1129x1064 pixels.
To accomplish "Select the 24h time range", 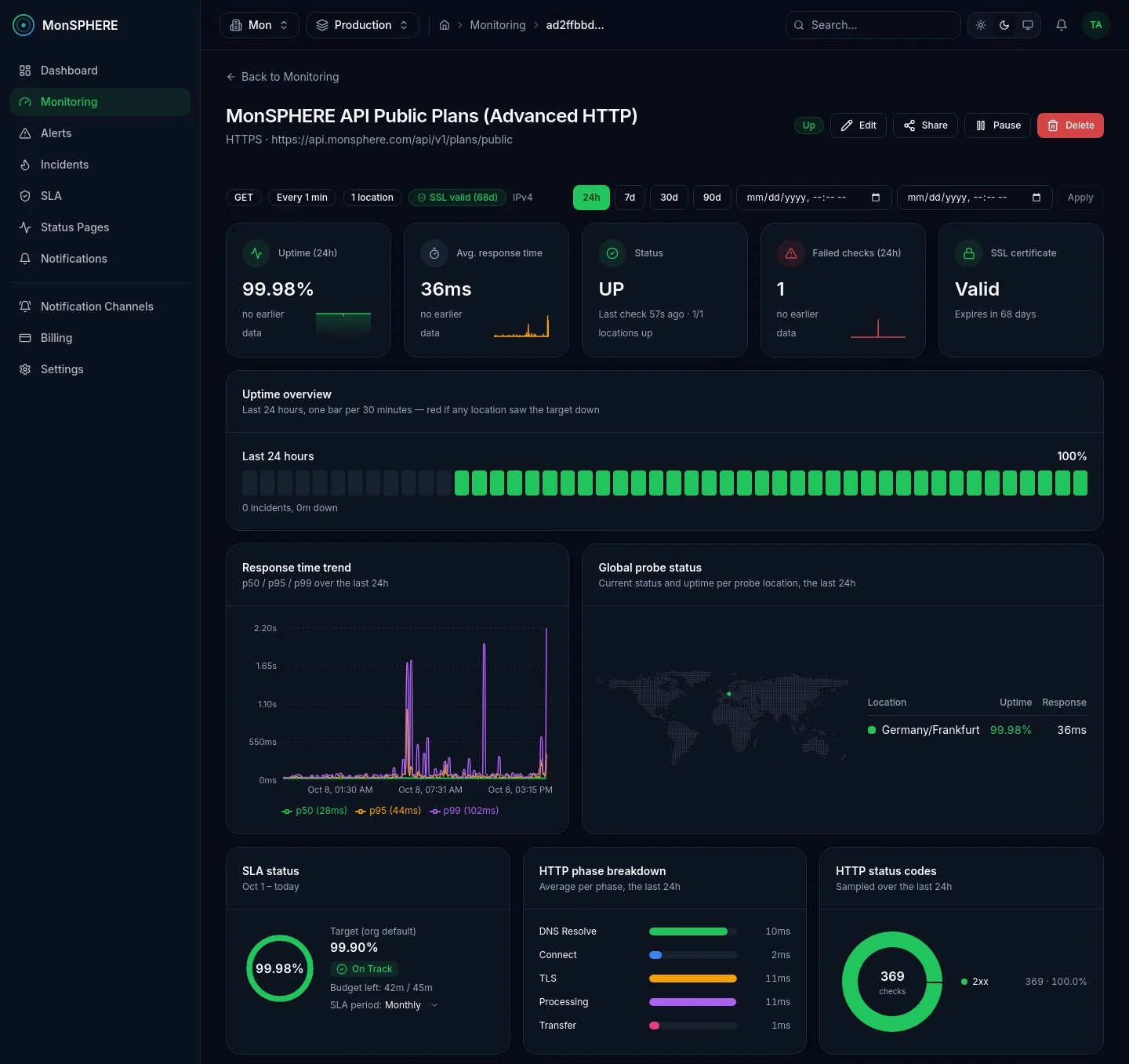I will click(x=591, y=198).
